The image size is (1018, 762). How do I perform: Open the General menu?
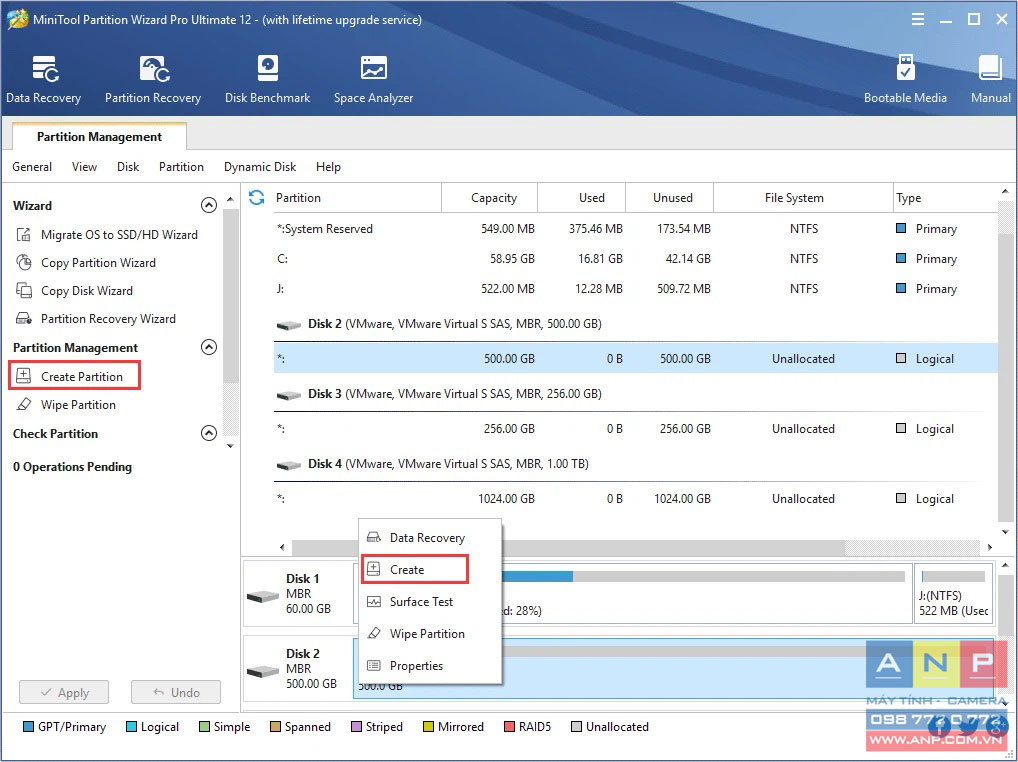point(32,167)
